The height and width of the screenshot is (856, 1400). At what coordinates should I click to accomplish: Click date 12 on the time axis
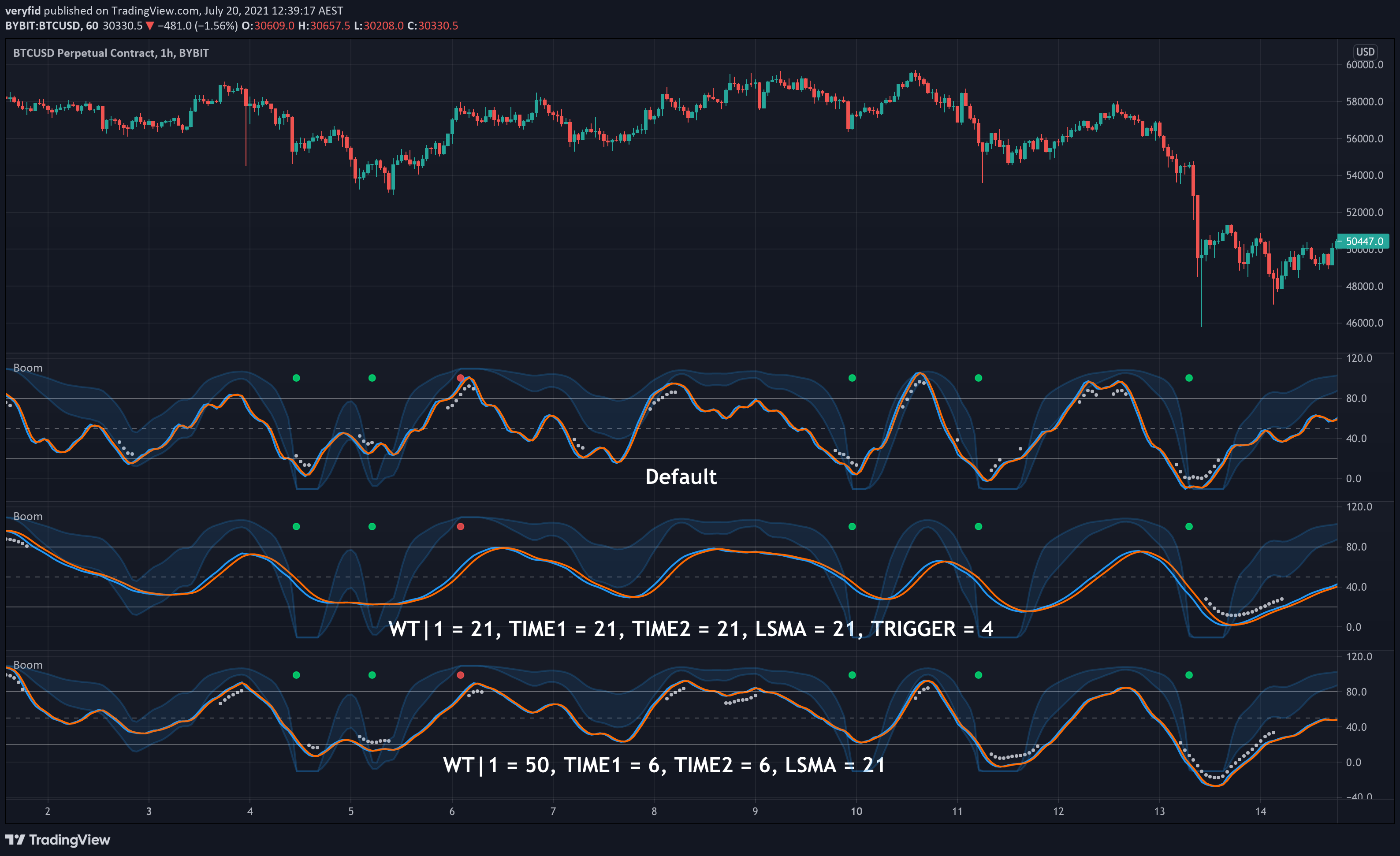pyautogui.click(x=1058, y=811)
